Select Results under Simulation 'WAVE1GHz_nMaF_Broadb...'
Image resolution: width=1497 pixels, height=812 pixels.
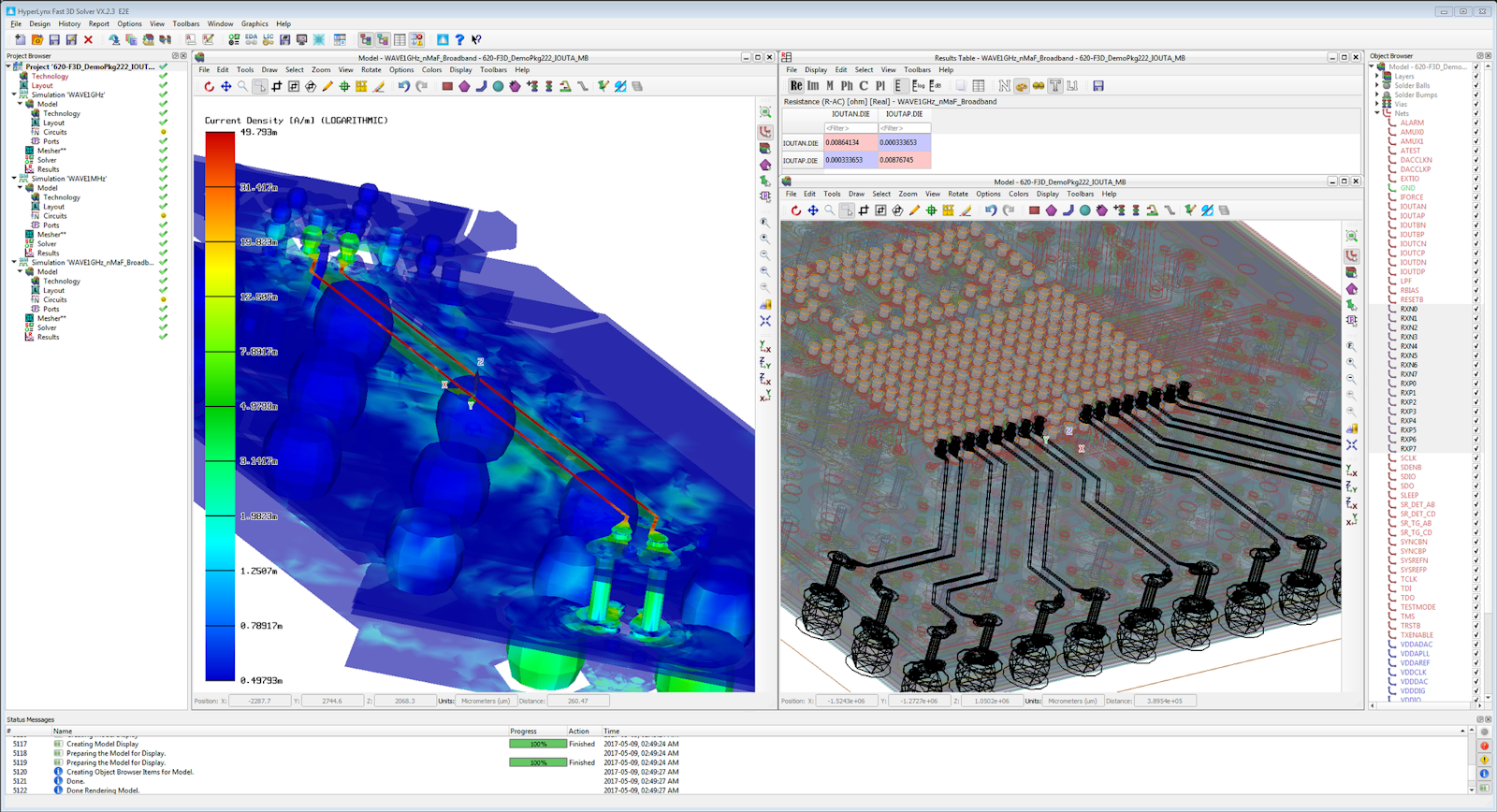(x=48, y=337)
